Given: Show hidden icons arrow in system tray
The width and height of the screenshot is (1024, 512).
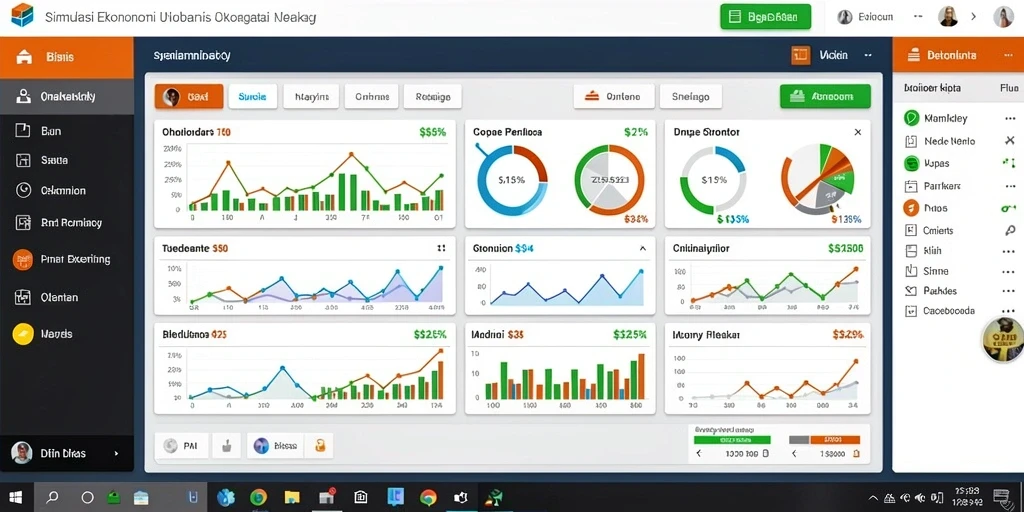Looking at the screenshot, I should point(874,498).
